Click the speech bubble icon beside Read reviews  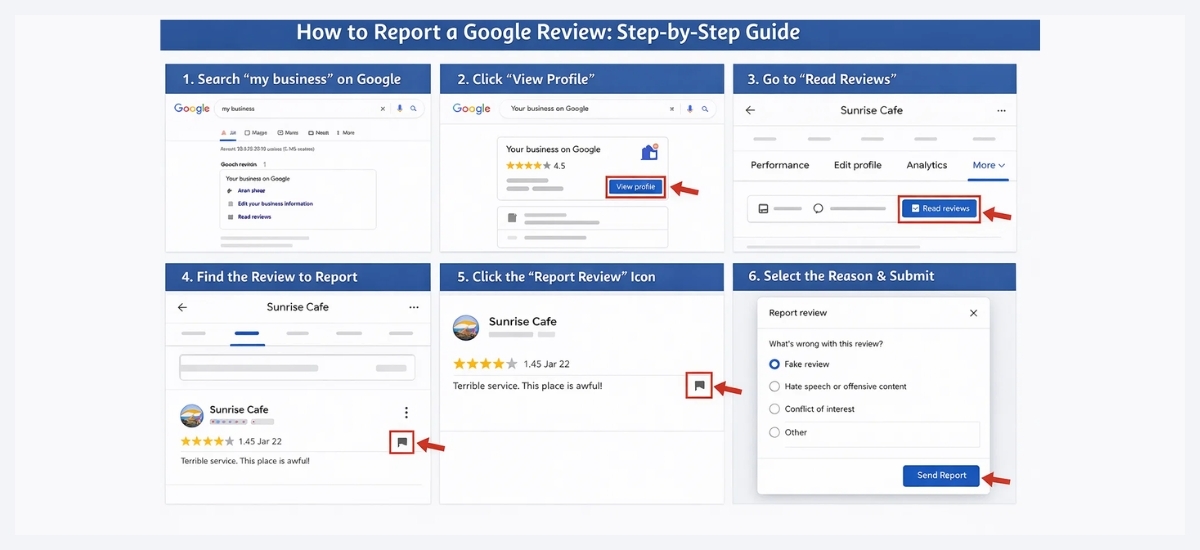pos(818,209)
